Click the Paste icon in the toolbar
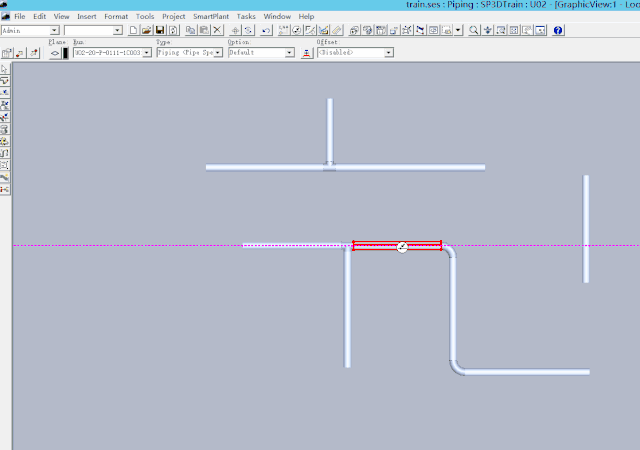Image resolution: width=640 pixels, height=450 pixels. coord(204,30)
